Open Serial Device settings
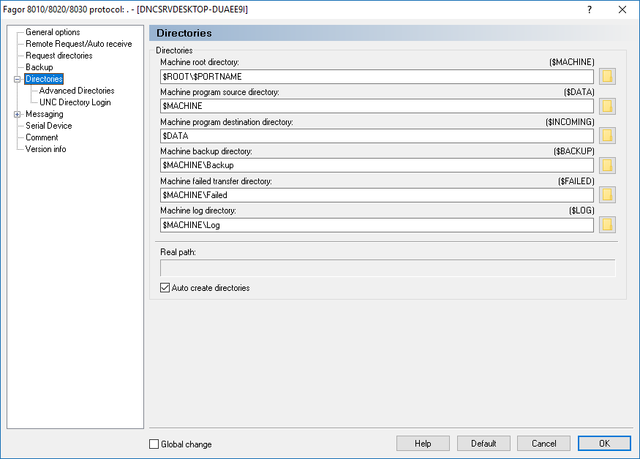This screenshot has width=640, height=459. [49, 126]
